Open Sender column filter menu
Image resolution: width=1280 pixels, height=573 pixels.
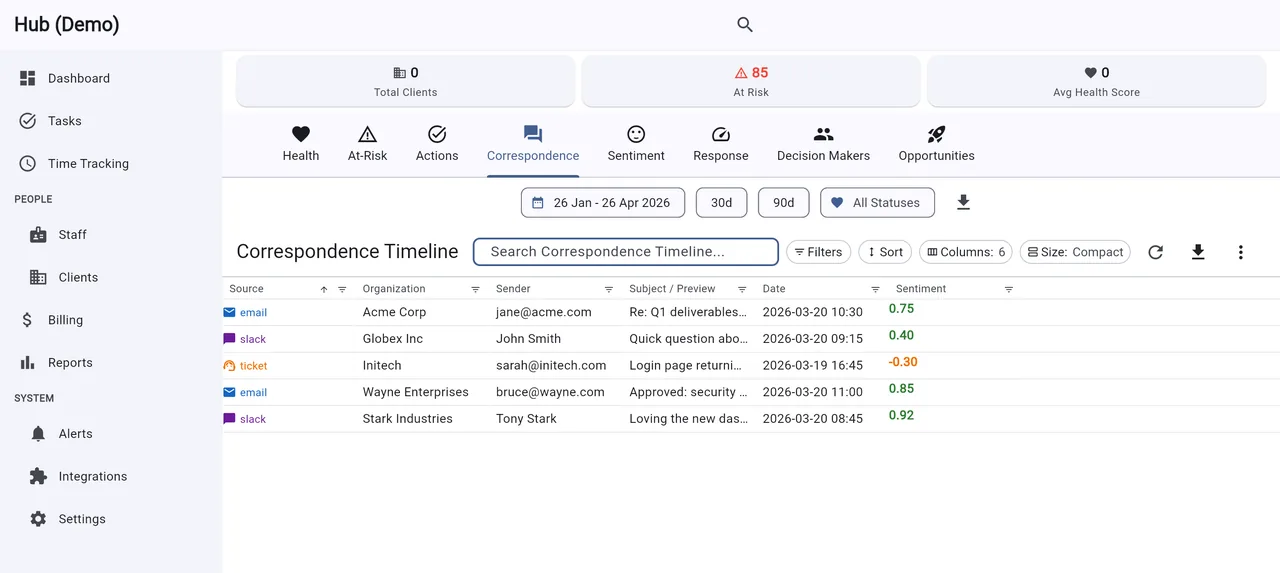[609, 289]
